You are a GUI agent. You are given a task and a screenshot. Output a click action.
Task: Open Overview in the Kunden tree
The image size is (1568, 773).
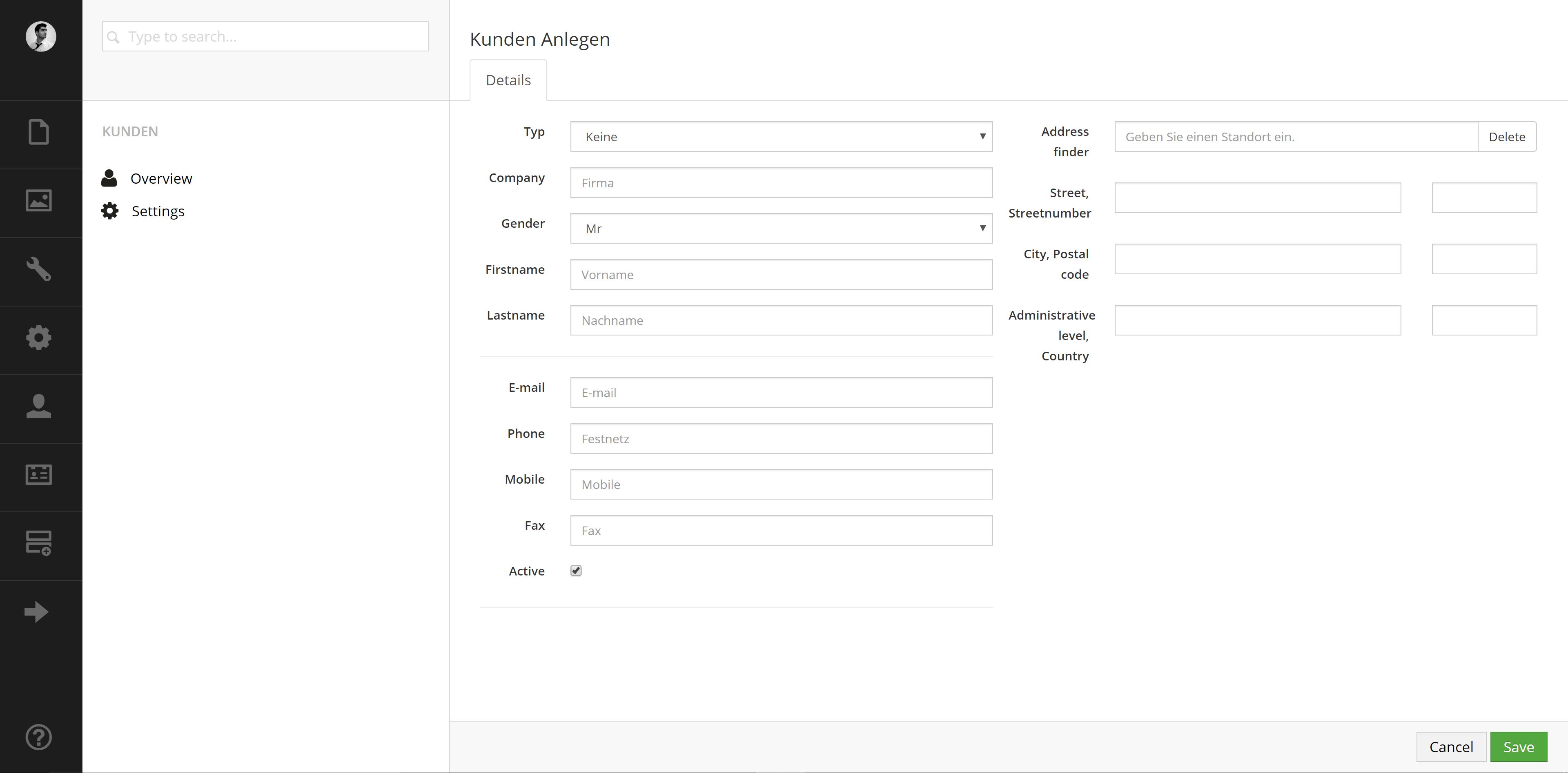(x=161, y=178)
